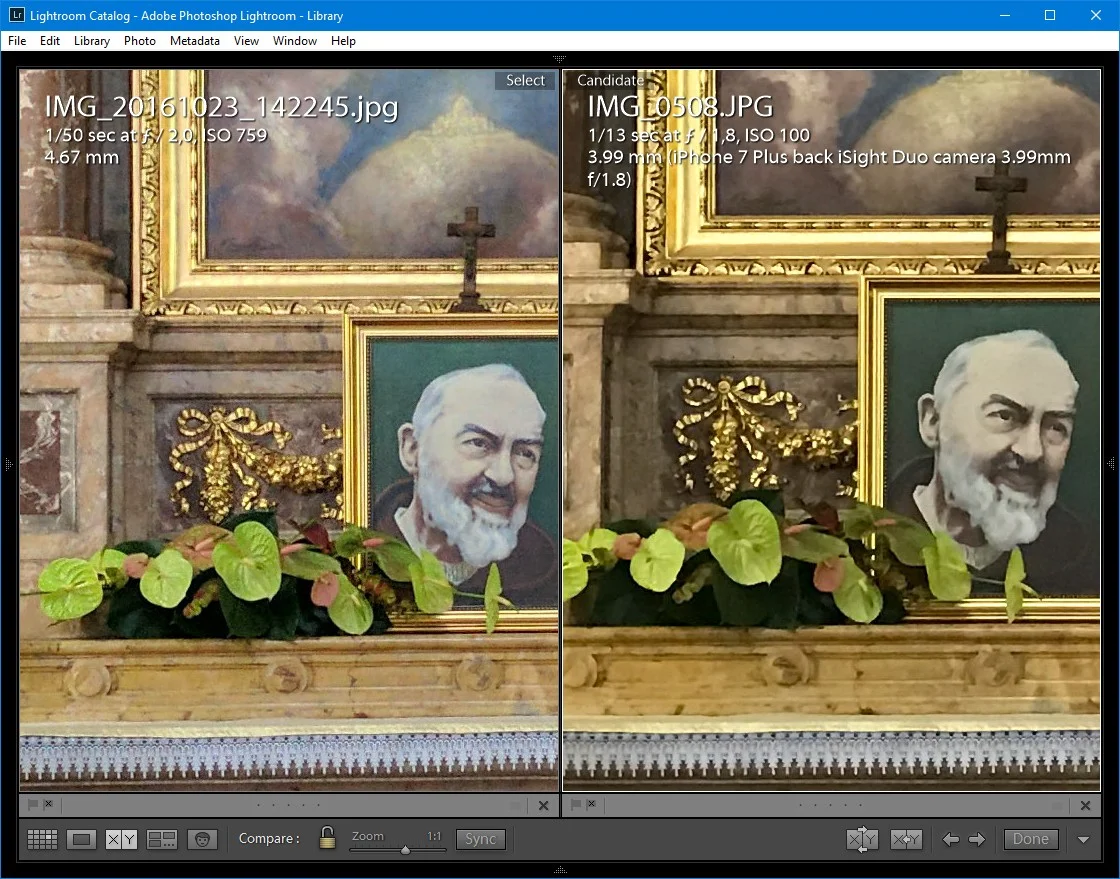Open the Library menu

coord(92,41)
